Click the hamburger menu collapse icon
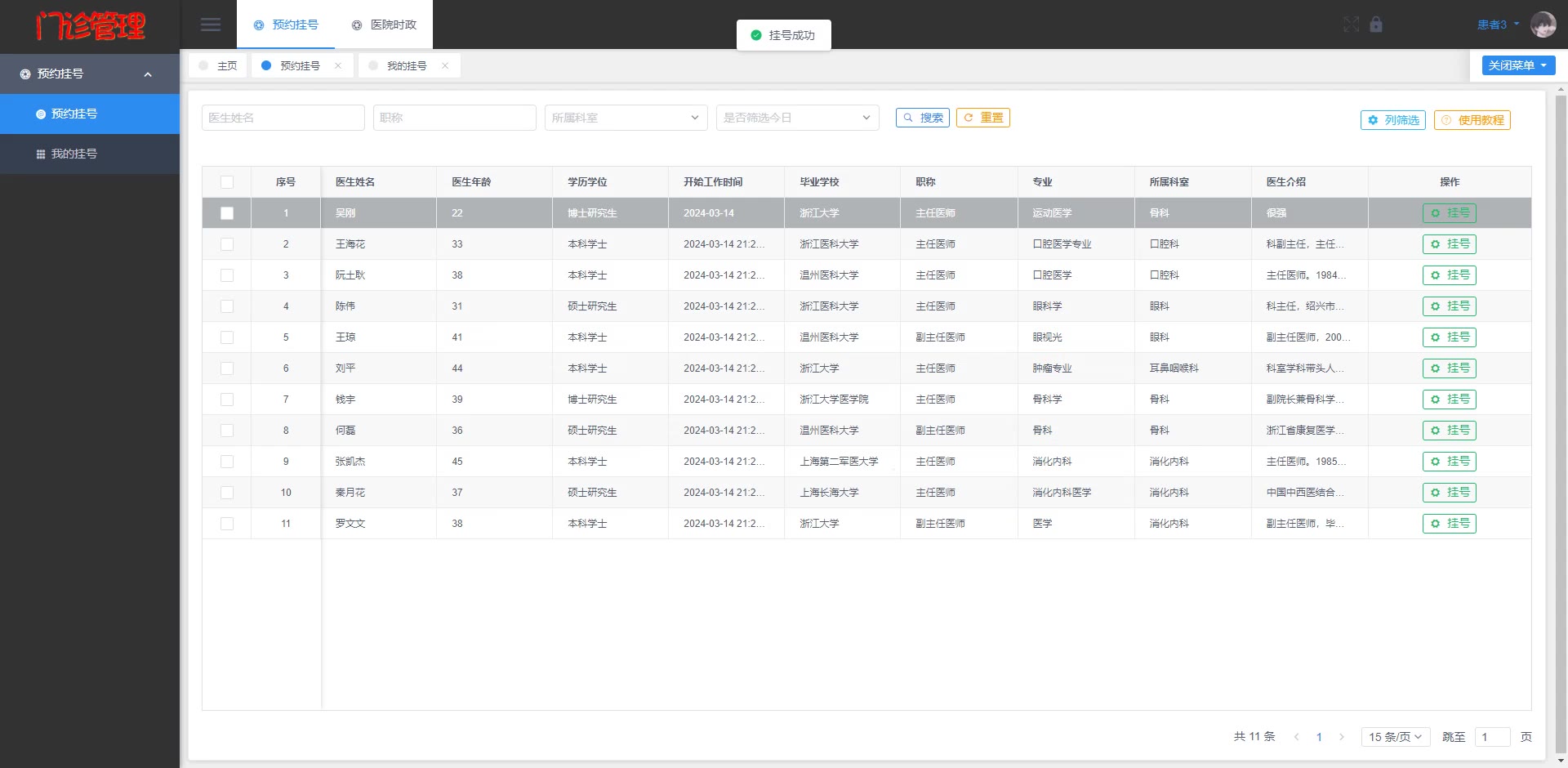Viewport: 1568px width, 768px height. coord(211,25)
